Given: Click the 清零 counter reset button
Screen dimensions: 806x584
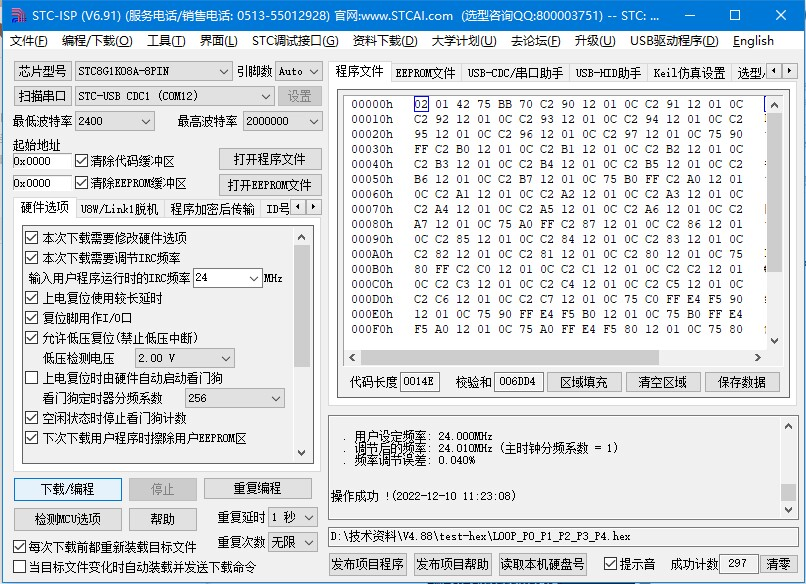Looking at the screenshot, I should (x=778, y=564).
